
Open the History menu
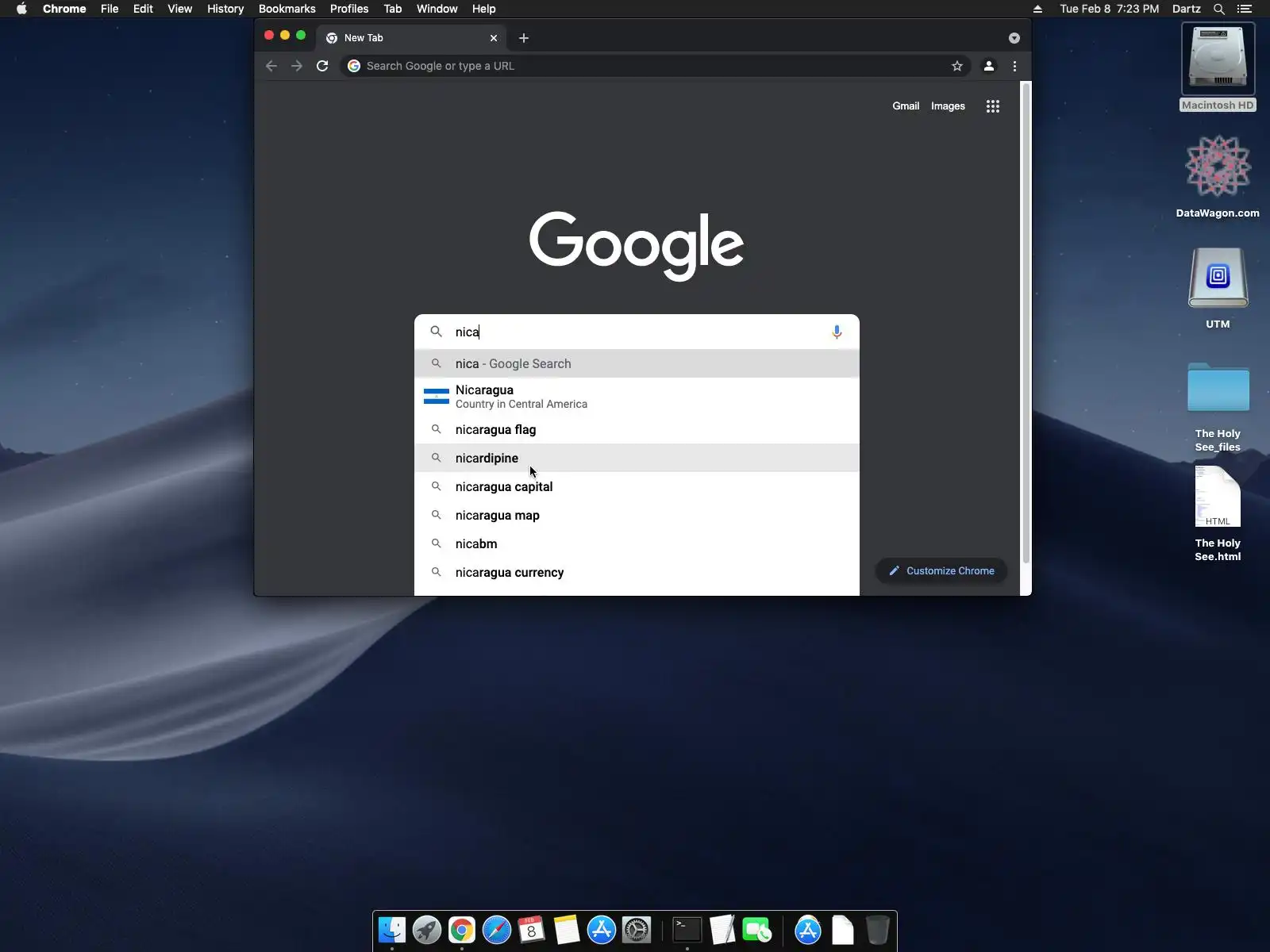225,9
